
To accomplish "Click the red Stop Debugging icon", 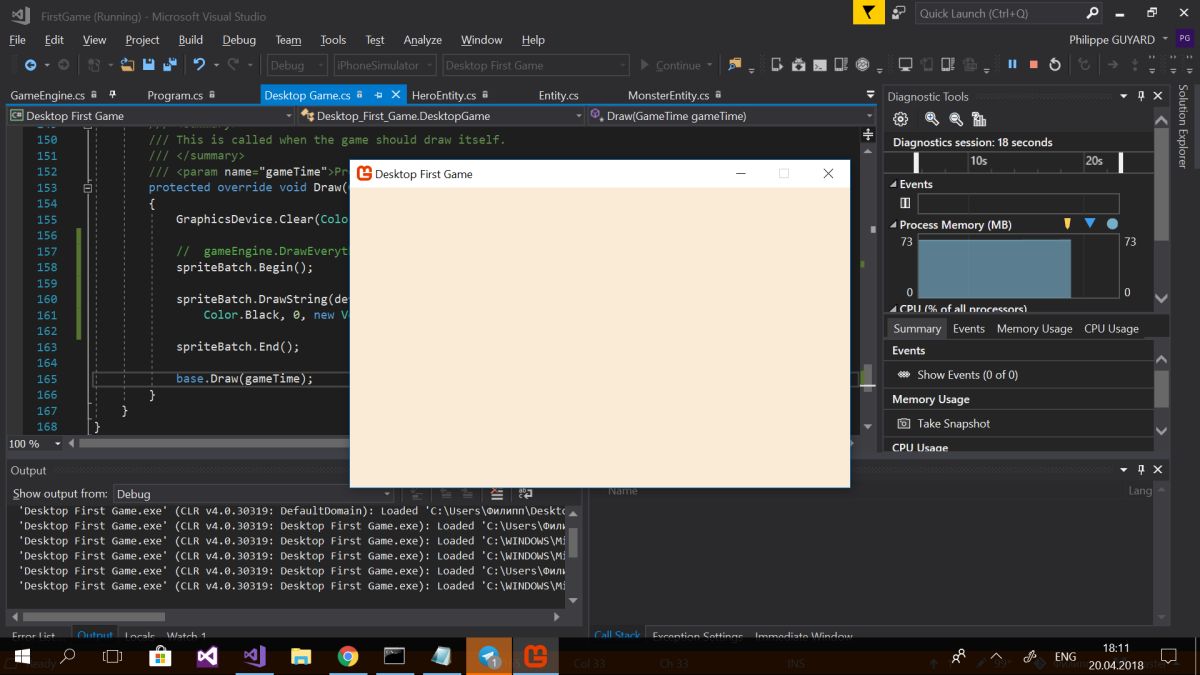I will click(x=1033, y=65).
